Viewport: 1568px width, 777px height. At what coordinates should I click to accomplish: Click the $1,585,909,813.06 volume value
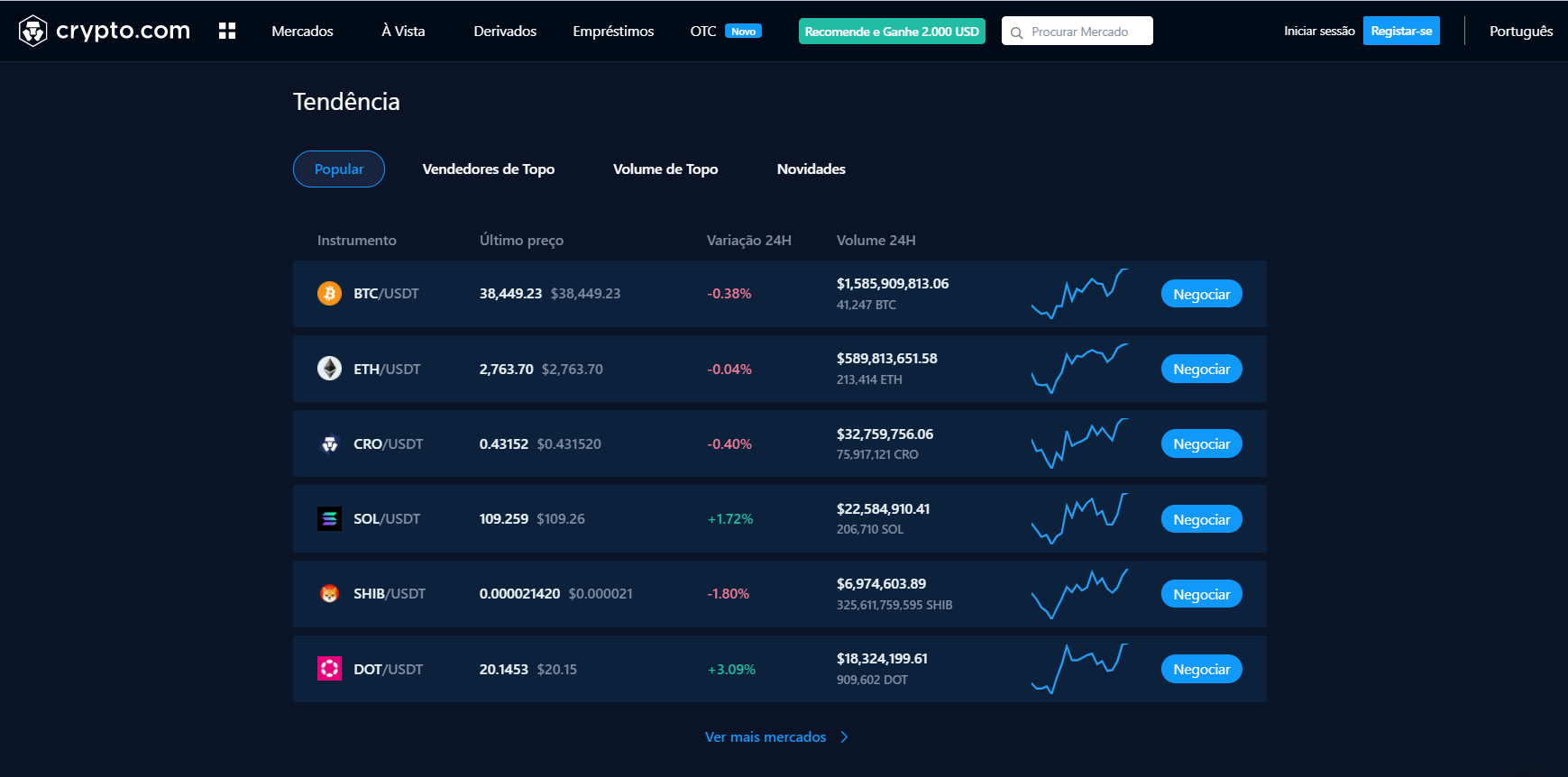coord(893,284)
